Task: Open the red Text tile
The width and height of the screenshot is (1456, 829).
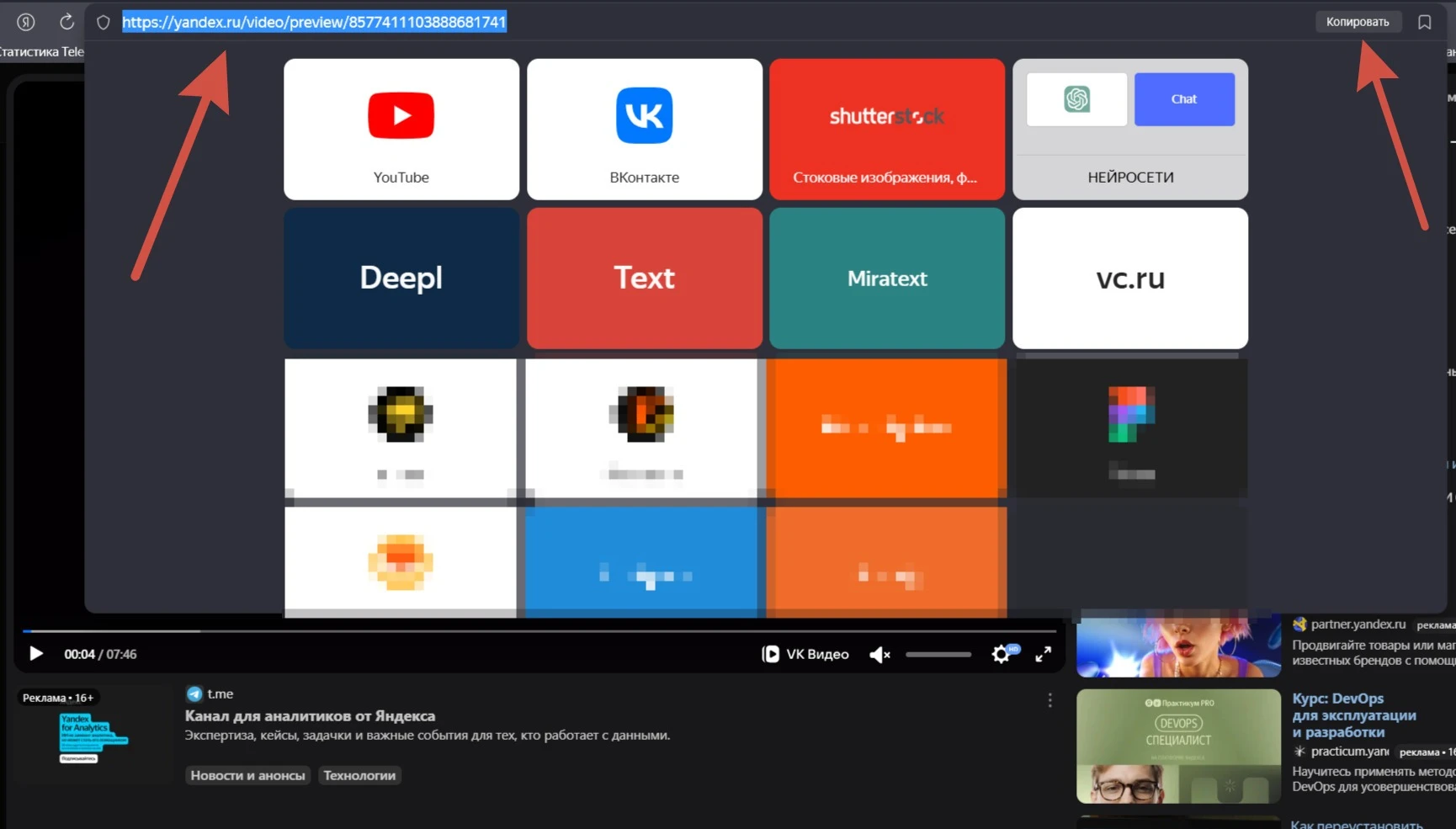Action: point(645,278)
